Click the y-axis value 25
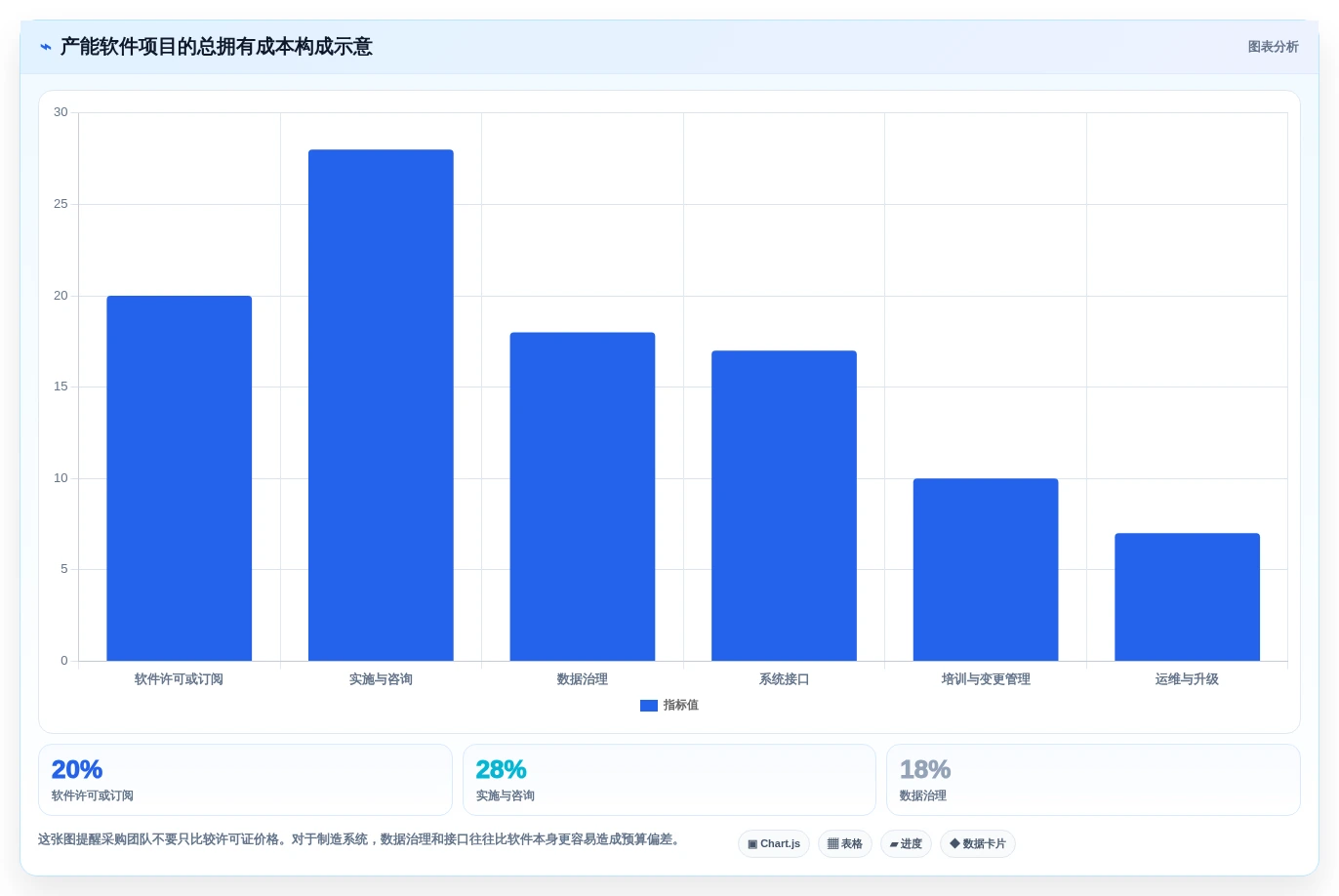This screenshot has height=896, width=1339. [61, 204]
